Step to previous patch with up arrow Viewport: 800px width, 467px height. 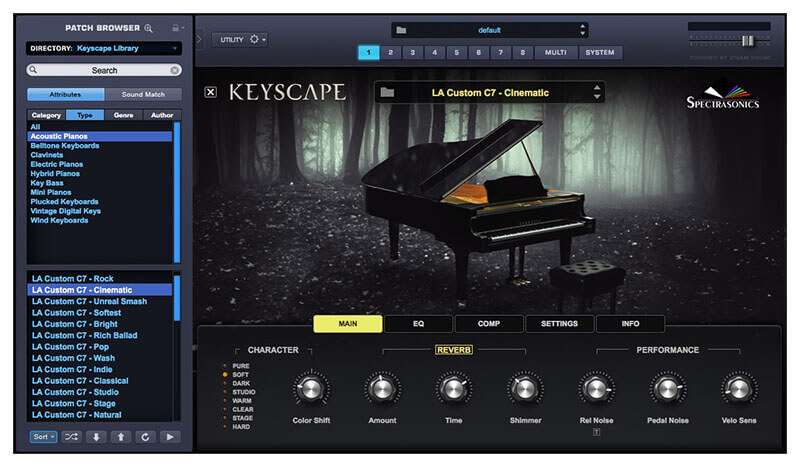pyautogui.click(x=121, y=437)
